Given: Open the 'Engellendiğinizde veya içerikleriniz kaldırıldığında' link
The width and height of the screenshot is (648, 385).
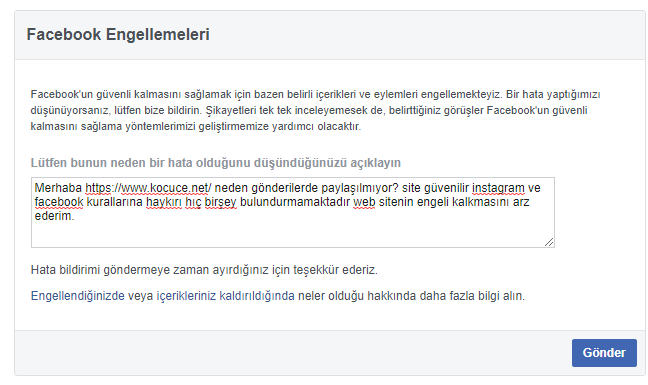Looking at the screenshot, I should [x=163, y=296].
